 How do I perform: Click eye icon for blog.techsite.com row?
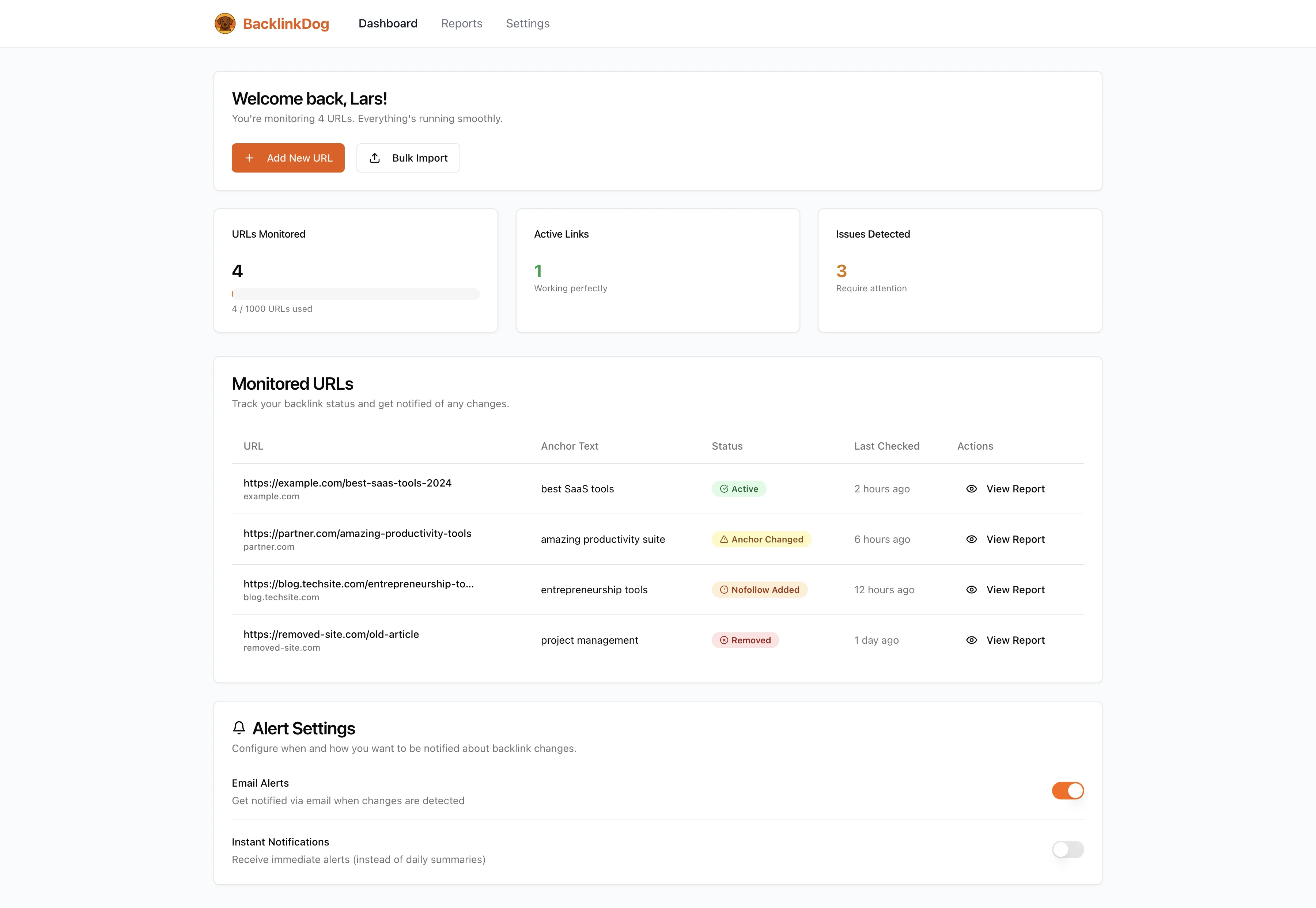pos(971,590)
